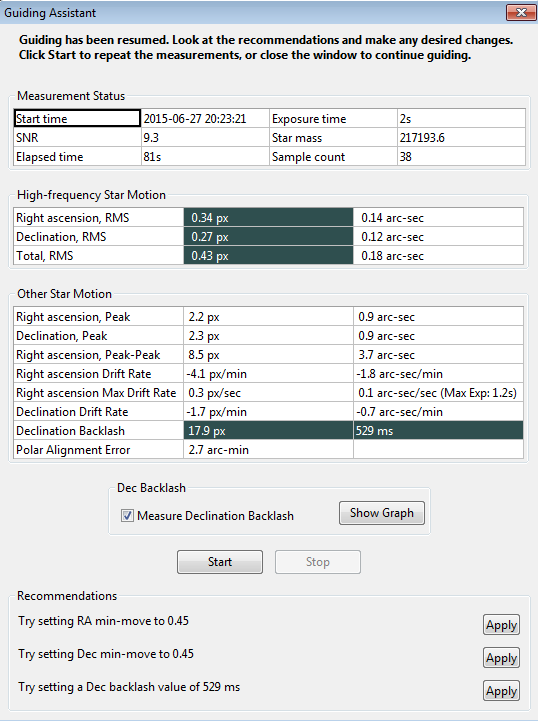
Task: Apply the RA min-move 0.45 recommendation
Action: [x=501, y=625]
